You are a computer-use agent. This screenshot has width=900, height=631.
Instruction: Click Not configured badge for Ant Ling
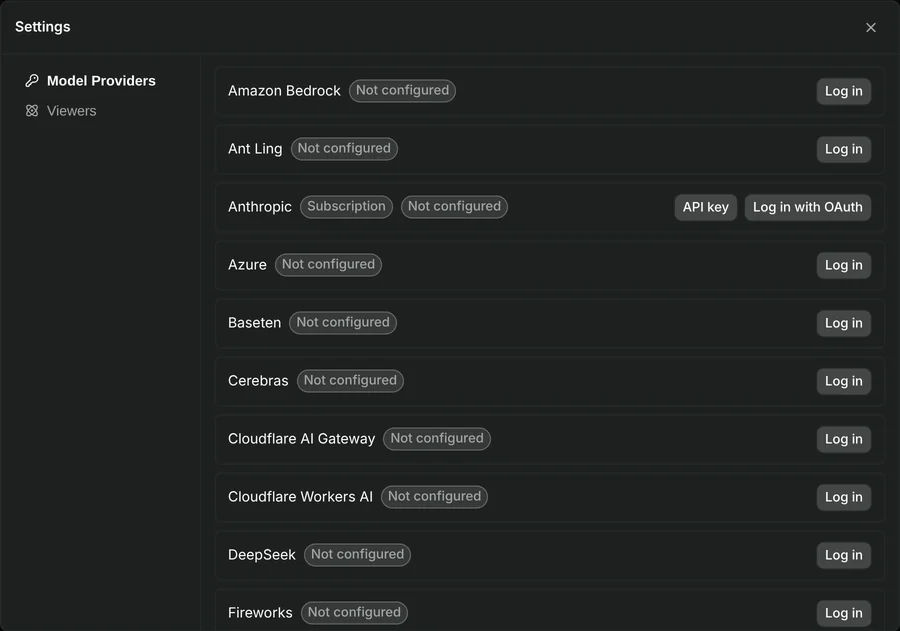coord(344,149)
